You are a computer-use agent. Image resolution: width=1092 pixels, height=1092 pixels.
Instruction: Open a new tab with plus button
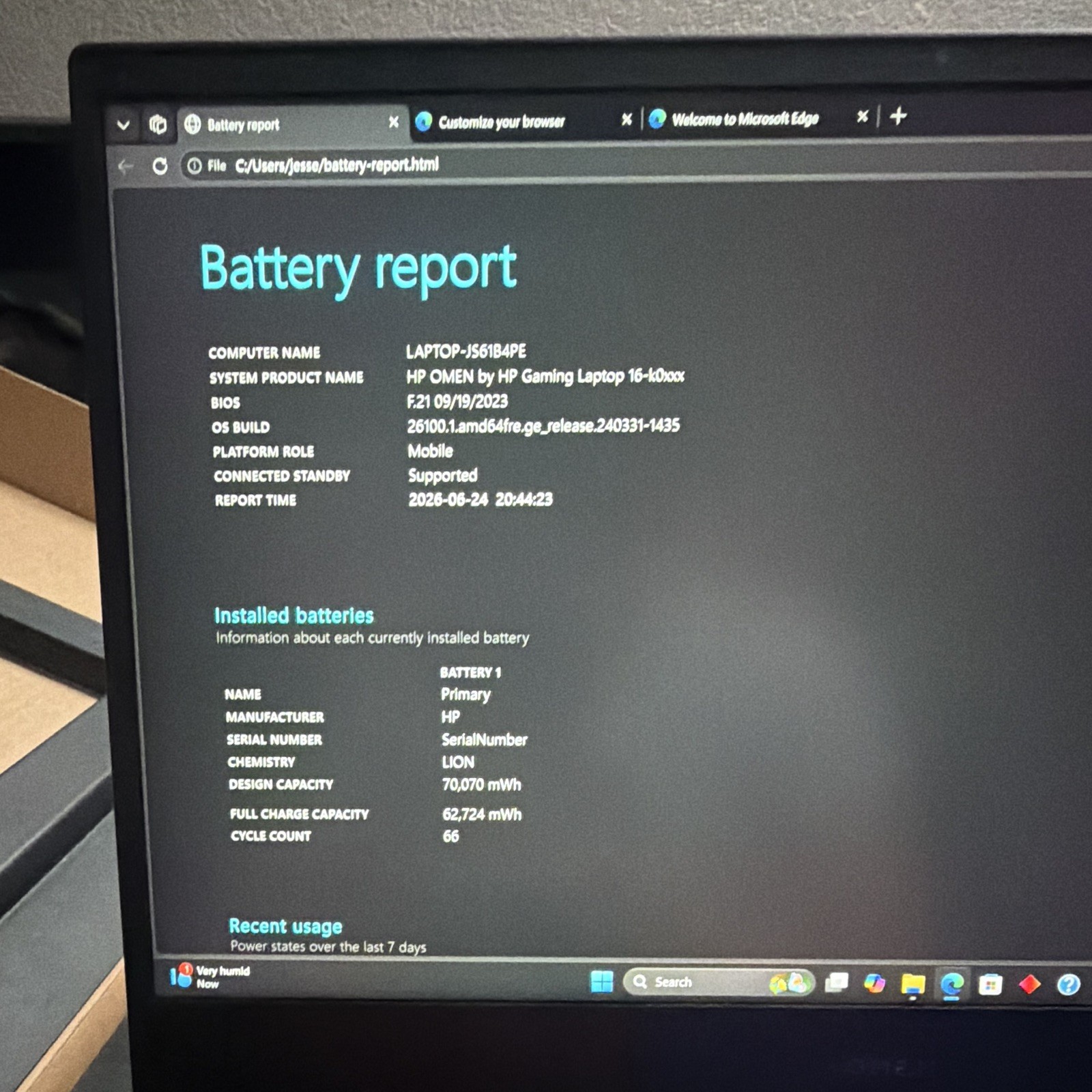pos(898,116)
